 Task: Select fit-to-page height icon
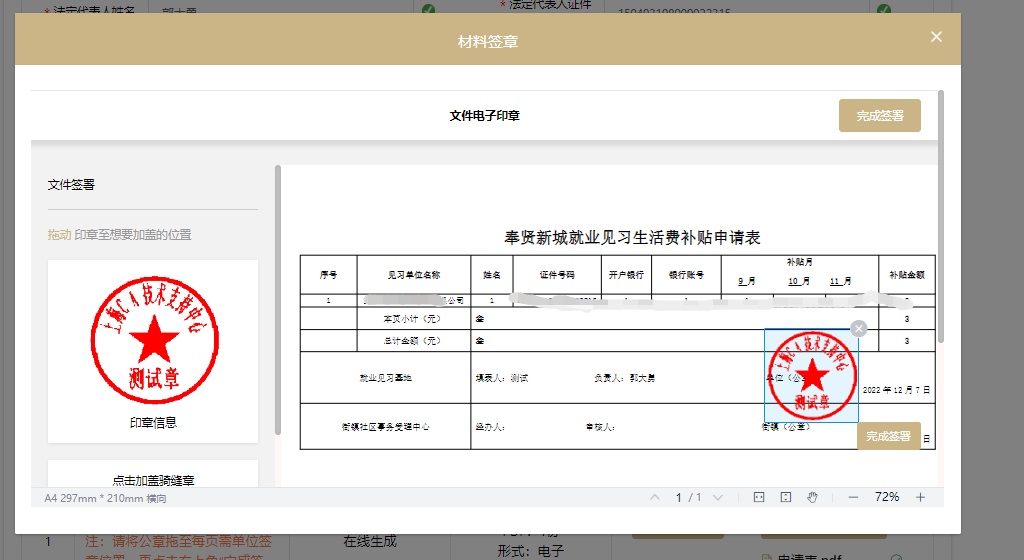786,497
